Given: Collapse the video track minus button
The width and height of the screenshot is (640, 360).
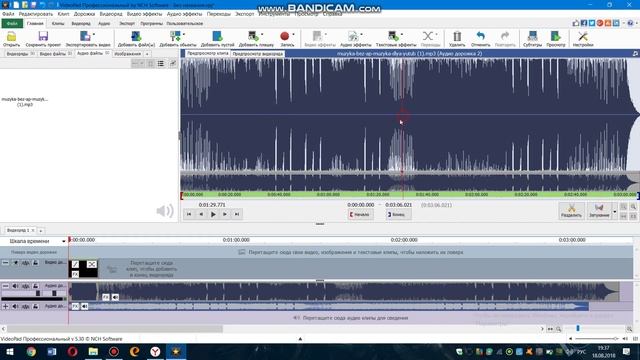Looking at the screenshot, I should pos(5,263).
